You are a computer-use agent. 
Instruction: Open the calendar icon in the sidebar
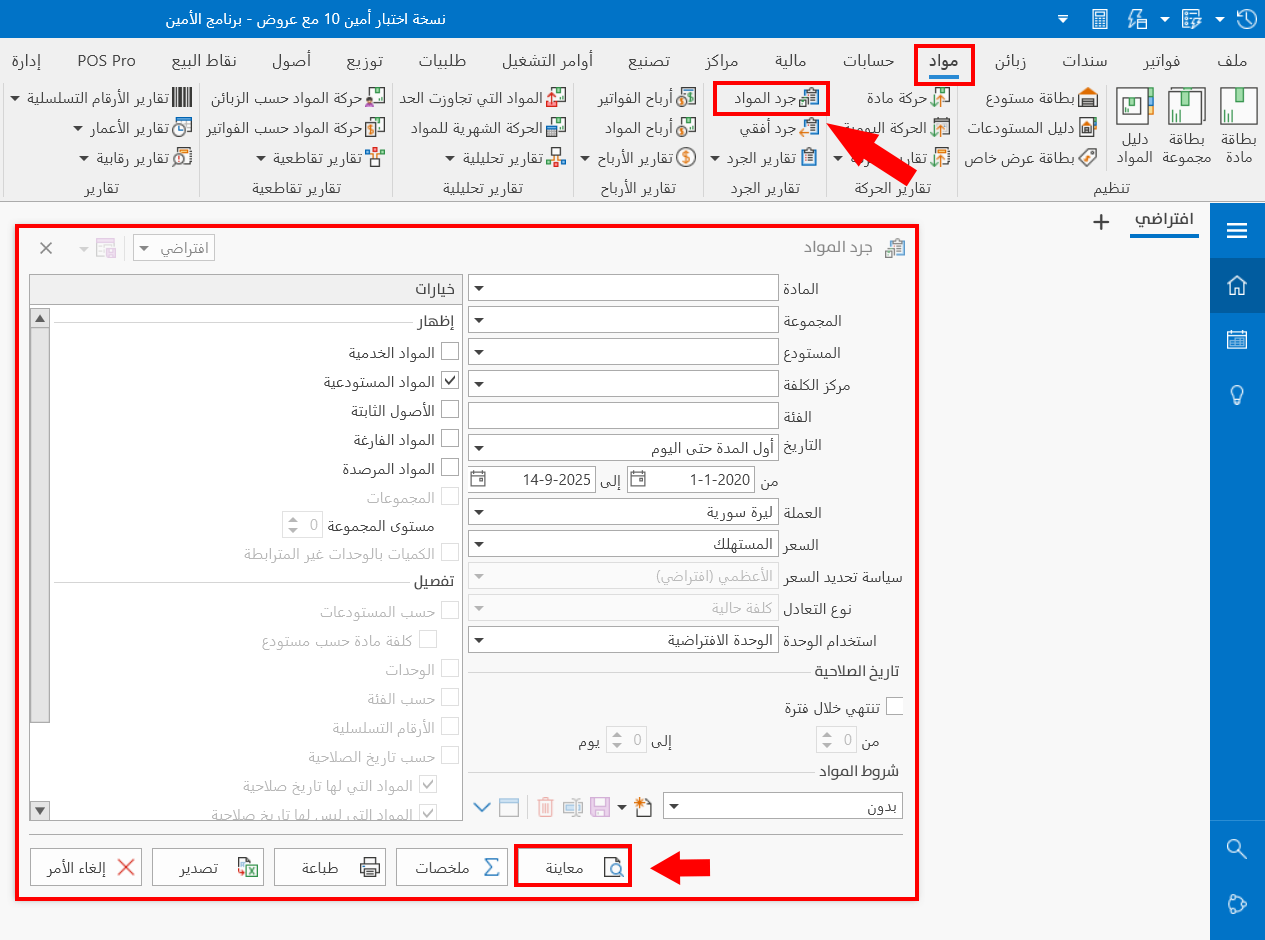pyautogui.click(x=1237, y=338)
